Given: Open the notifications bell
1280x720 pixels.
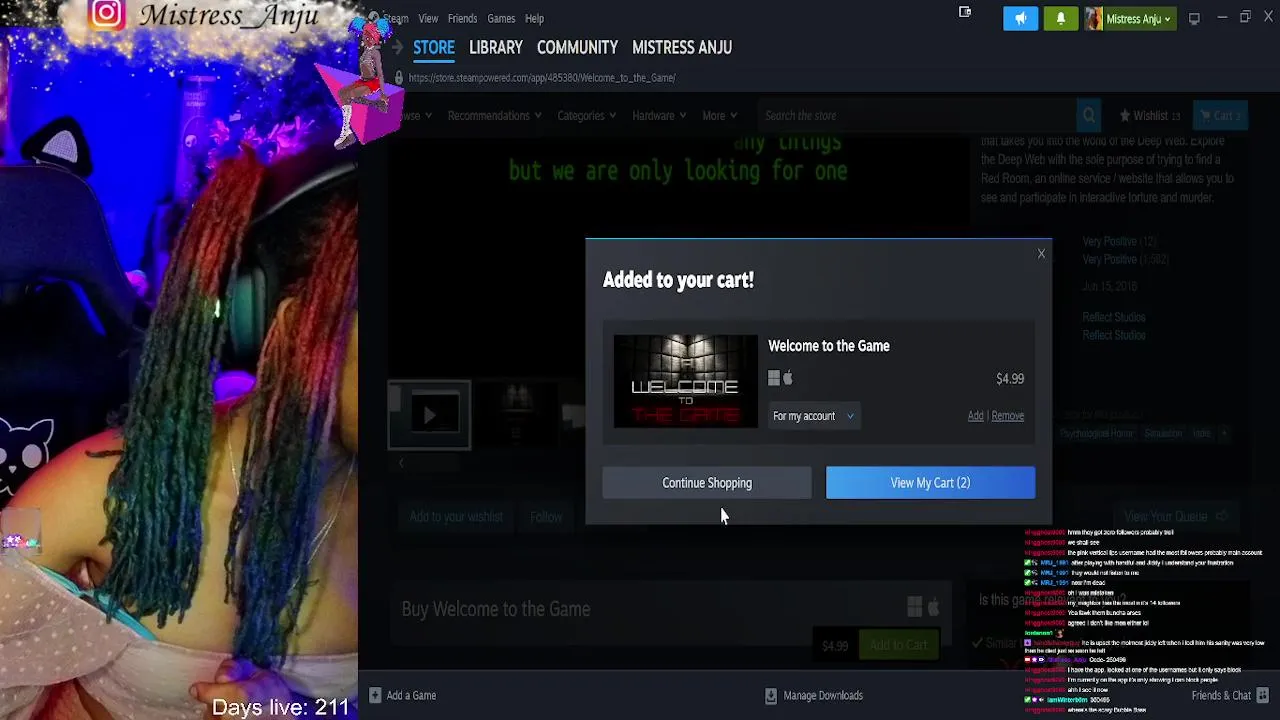Looking at the screenshot, I should pos(1061,19).
